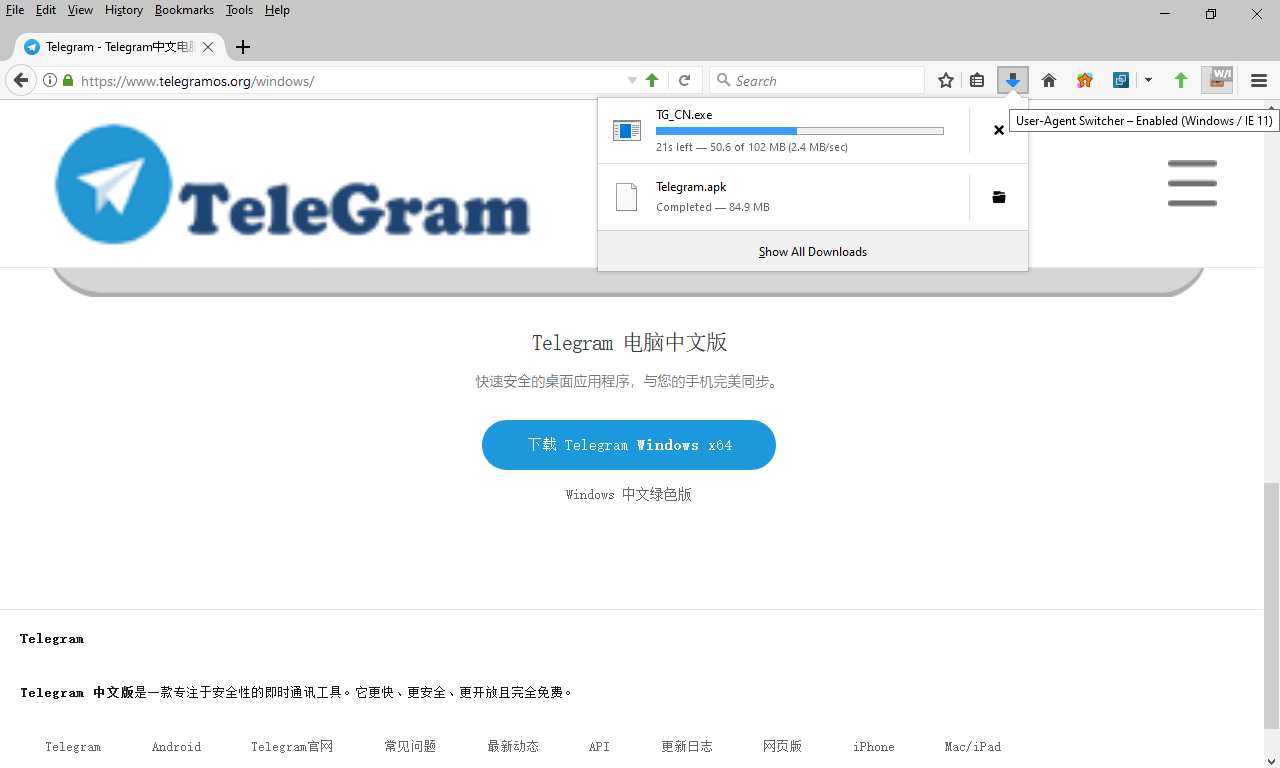The image size is (1280, 768).
Task: Click the 下载 Telegram Windows x64 button
Action: [629, 445]
